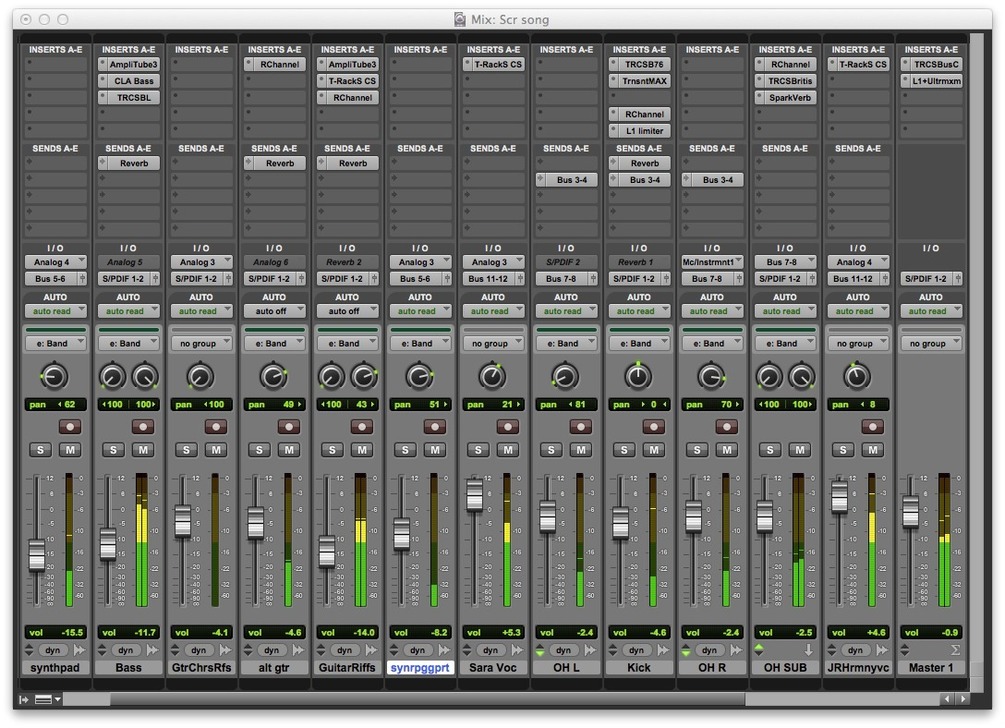Click the left pan knob on Bass
1005x728 pixels.
tap(112, 377)
